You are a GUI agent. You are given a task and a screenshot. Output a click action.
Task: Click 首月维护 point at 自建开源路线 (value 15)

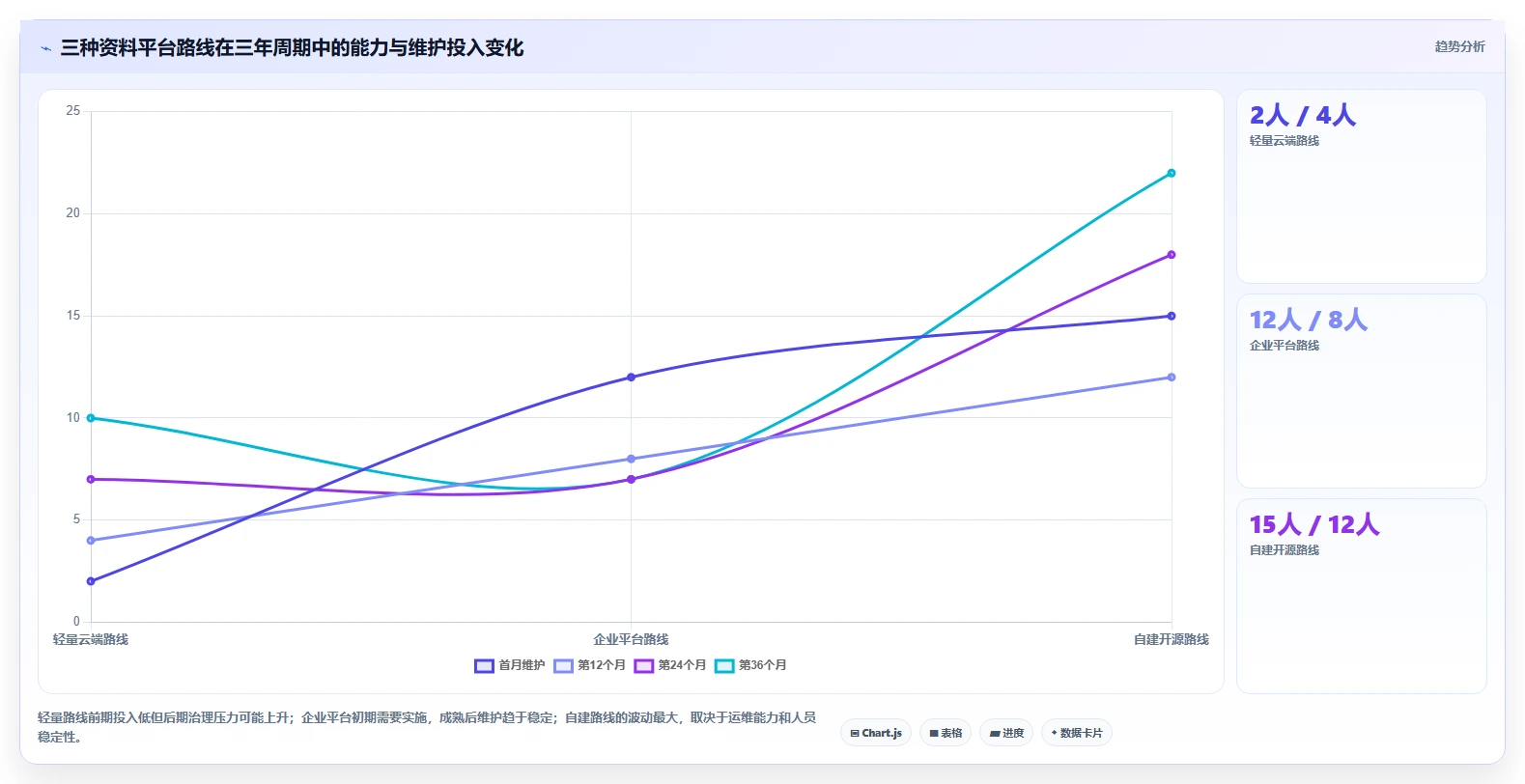1172,316
